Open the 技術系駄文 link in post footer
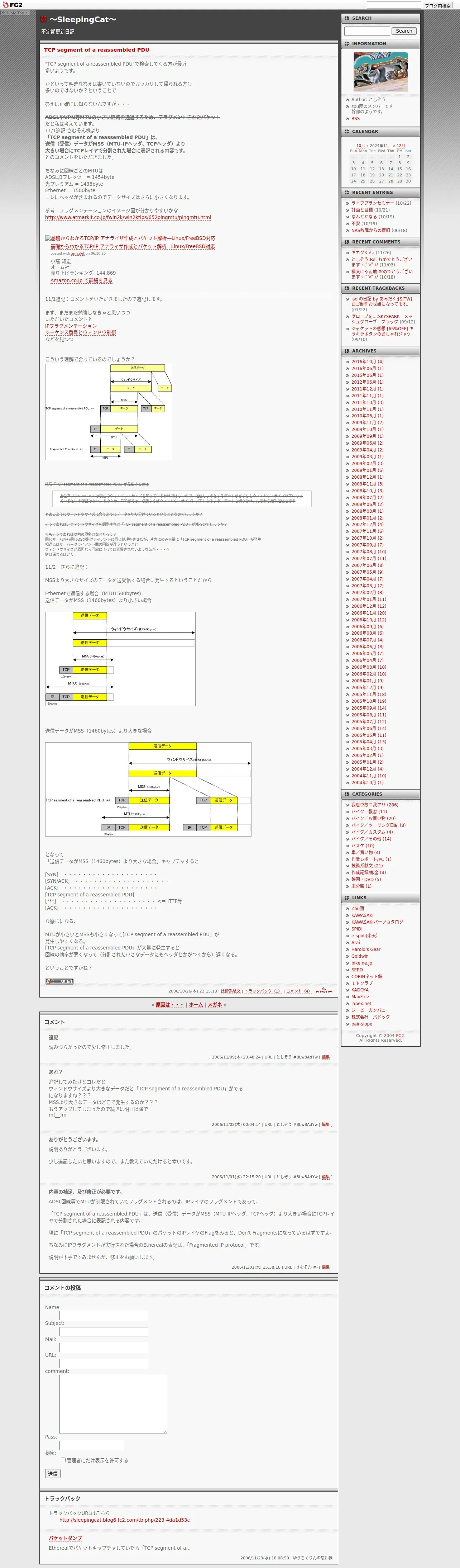This screenshot has height=1568, width=460. [x=231, y=991]
